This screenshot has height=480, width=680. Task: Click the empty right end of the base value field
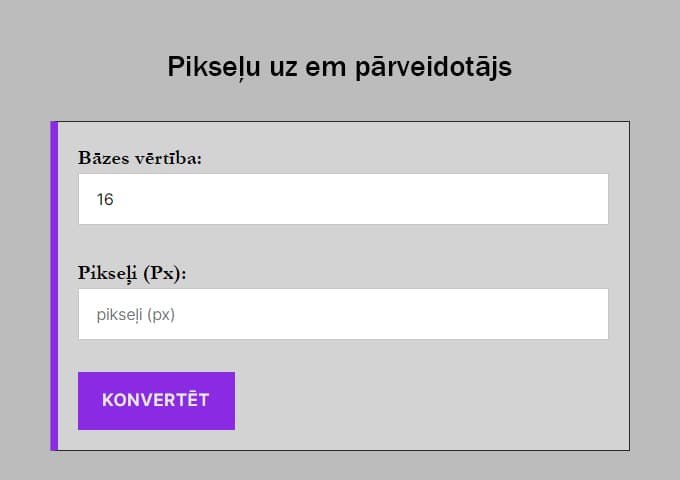(x=570, y=199)
